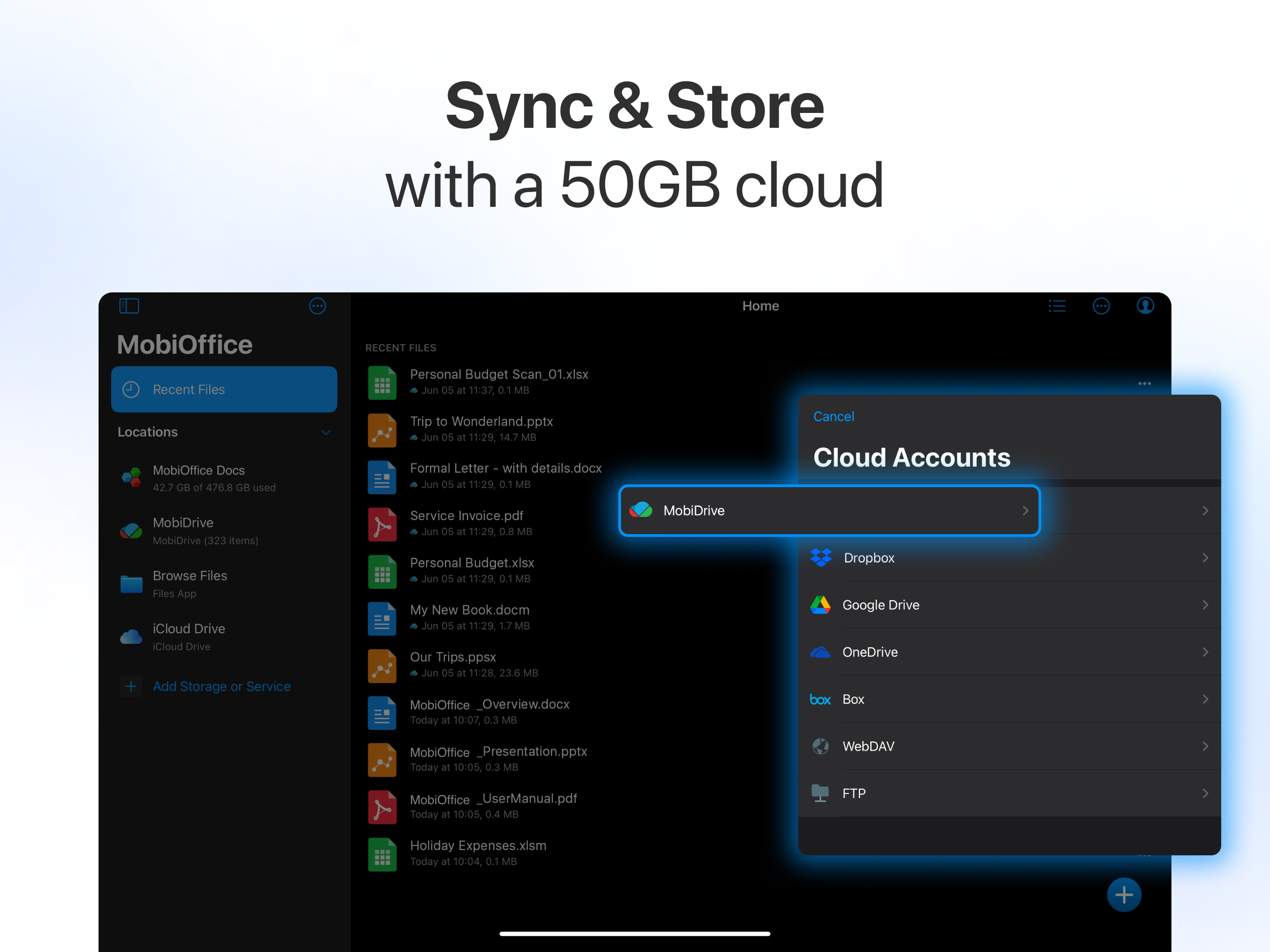Open Trip to Wonderland.pptx presentation icon
Screen dimensions: 1270x952
[x=383, y=430]
